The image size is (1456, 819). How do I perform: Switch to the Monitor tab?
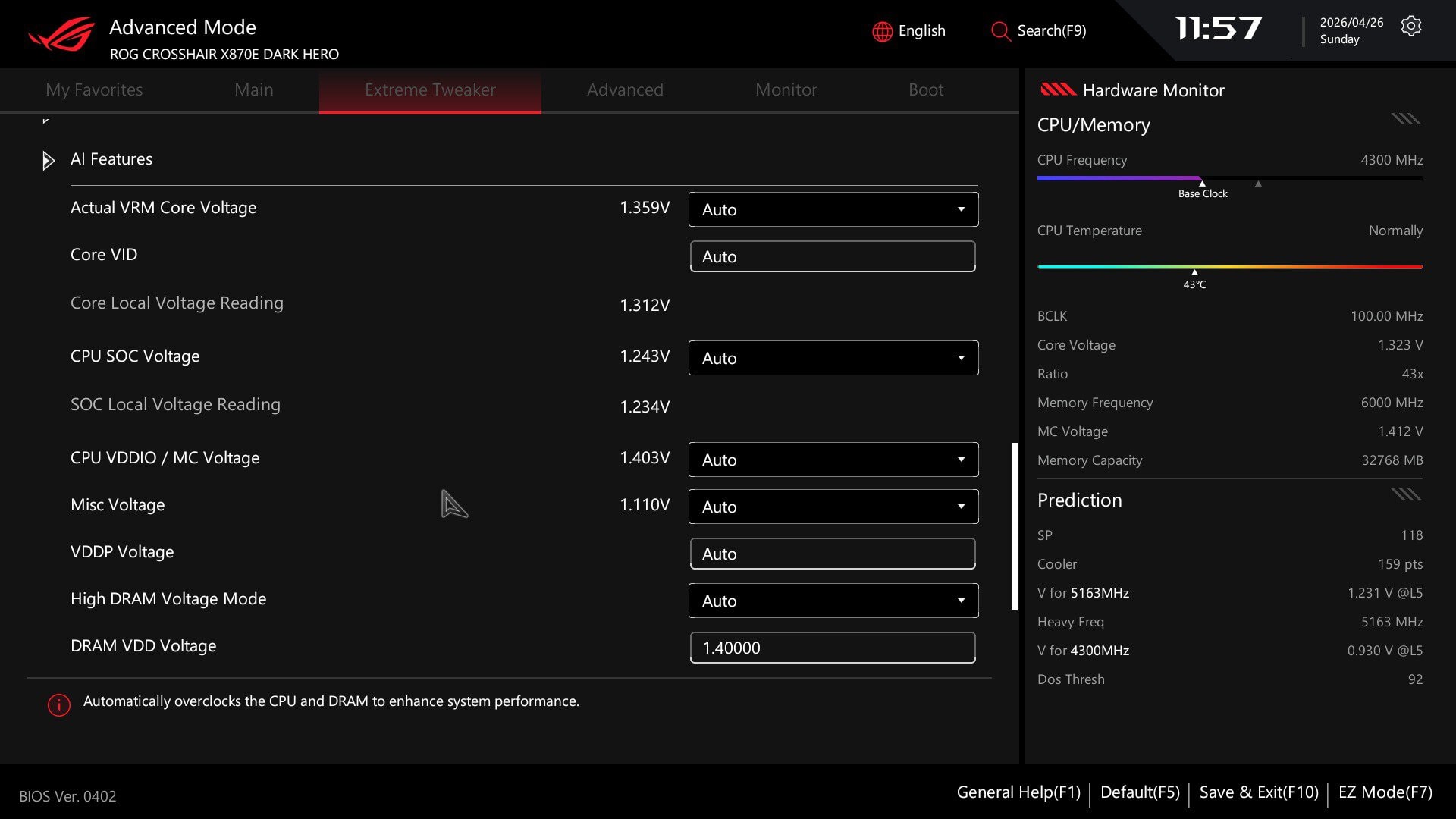[x=786, y=89]
